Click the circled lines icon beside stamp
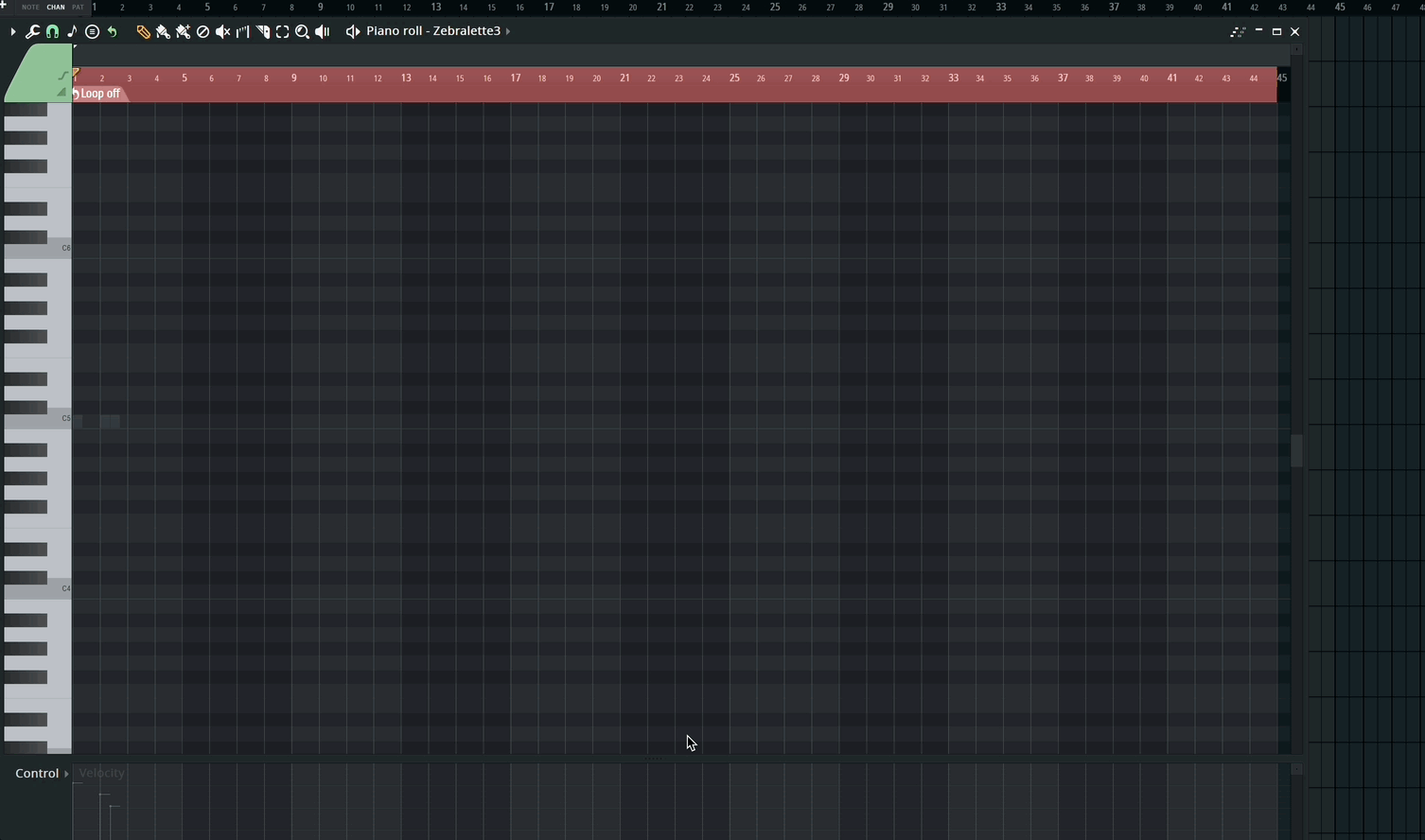1425x840 pixels. (92, 32)
